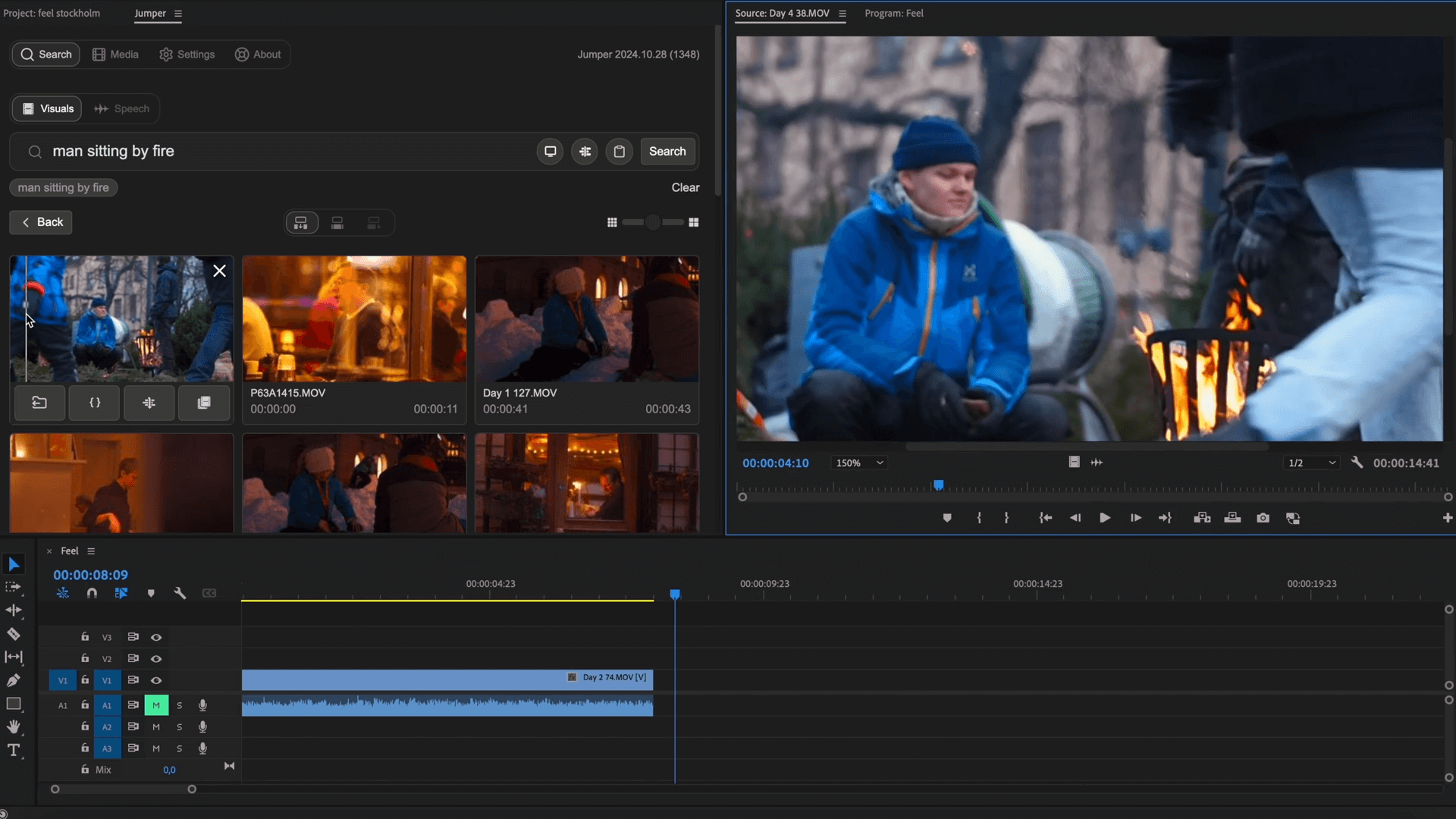
Task: Select the Hand tool
Action: tap(14, 727)
